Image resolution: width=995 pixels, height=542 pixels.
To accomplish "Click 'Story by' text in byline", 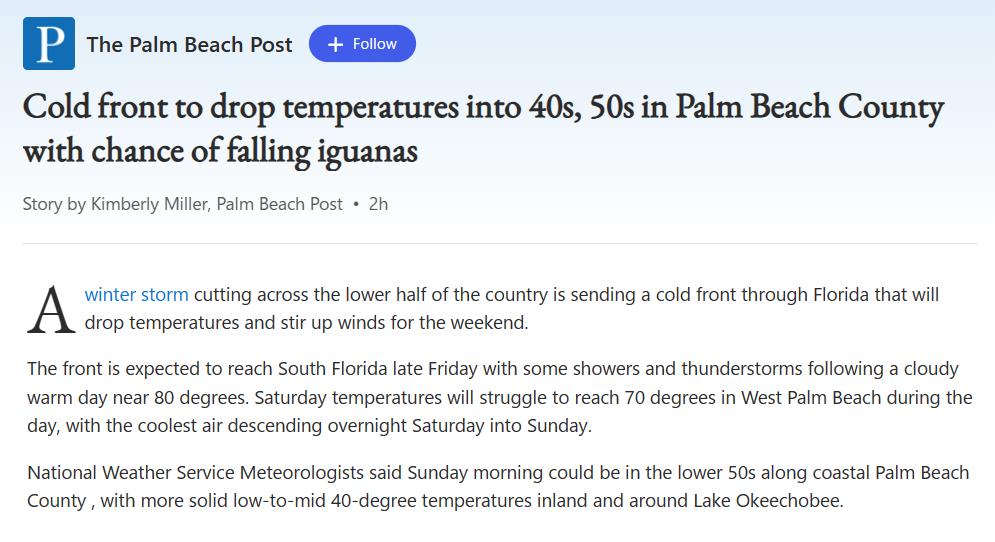I will 54,204.
